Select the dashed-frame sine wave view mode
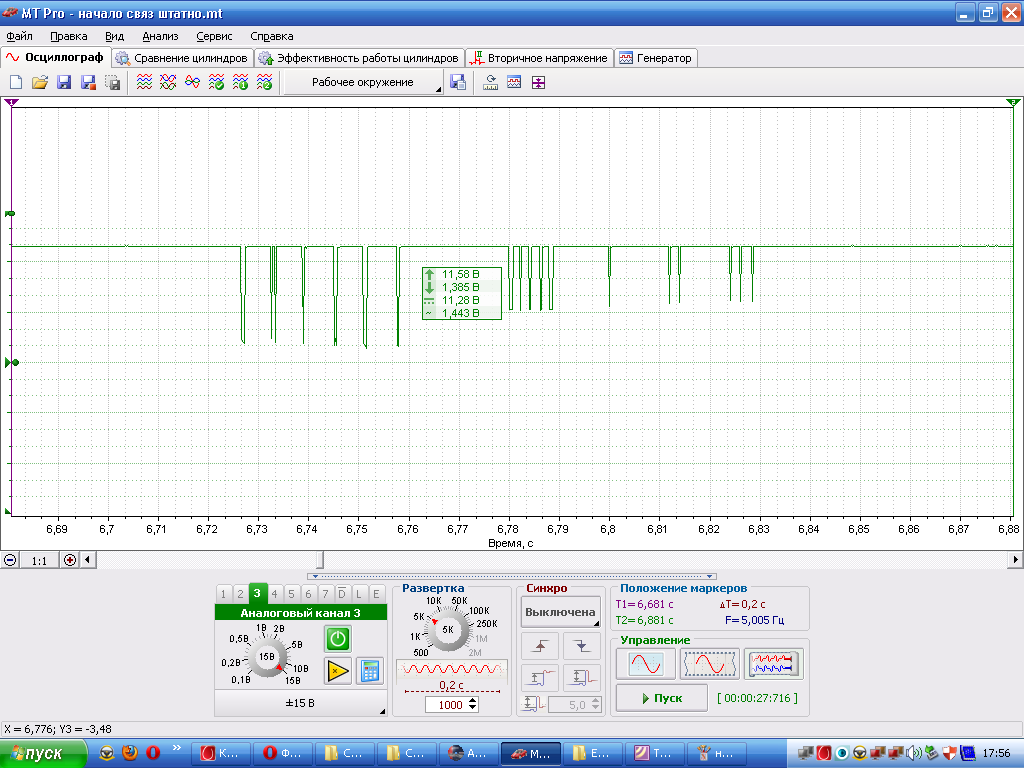 (709, 664)
